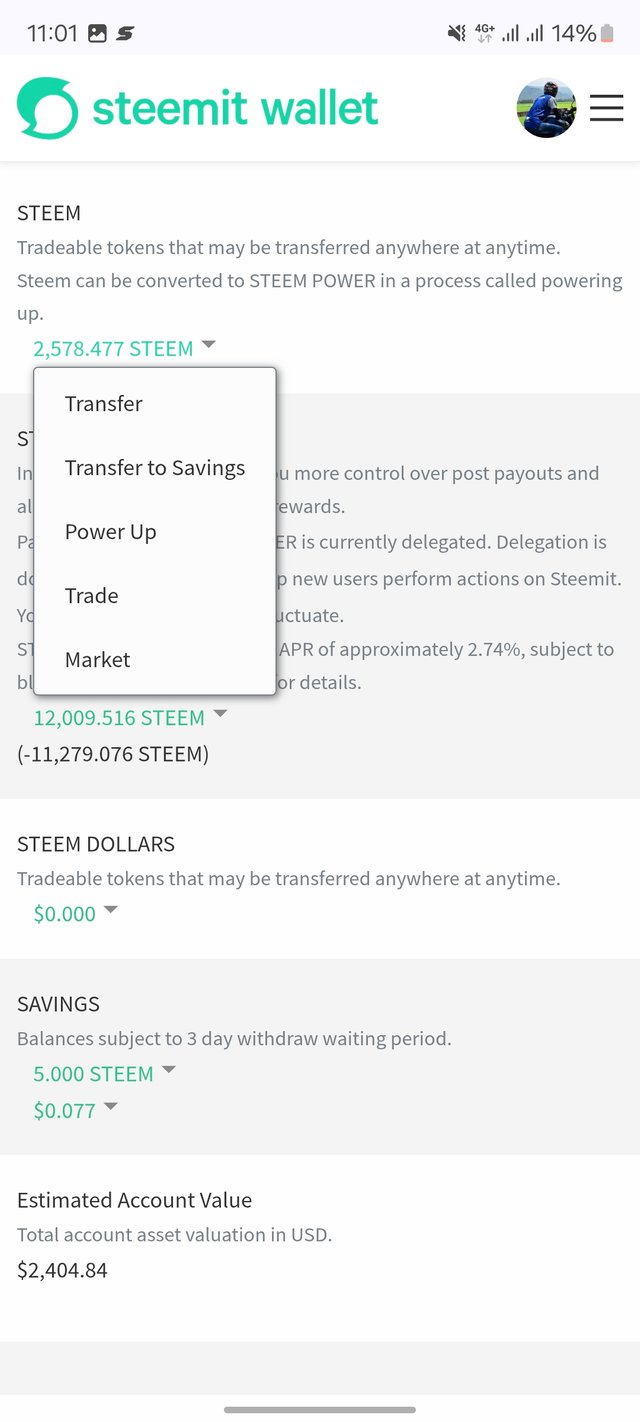Tap the battery status icon
The width and height of the screenshot is (640, 1422).
tap(607, 33)
